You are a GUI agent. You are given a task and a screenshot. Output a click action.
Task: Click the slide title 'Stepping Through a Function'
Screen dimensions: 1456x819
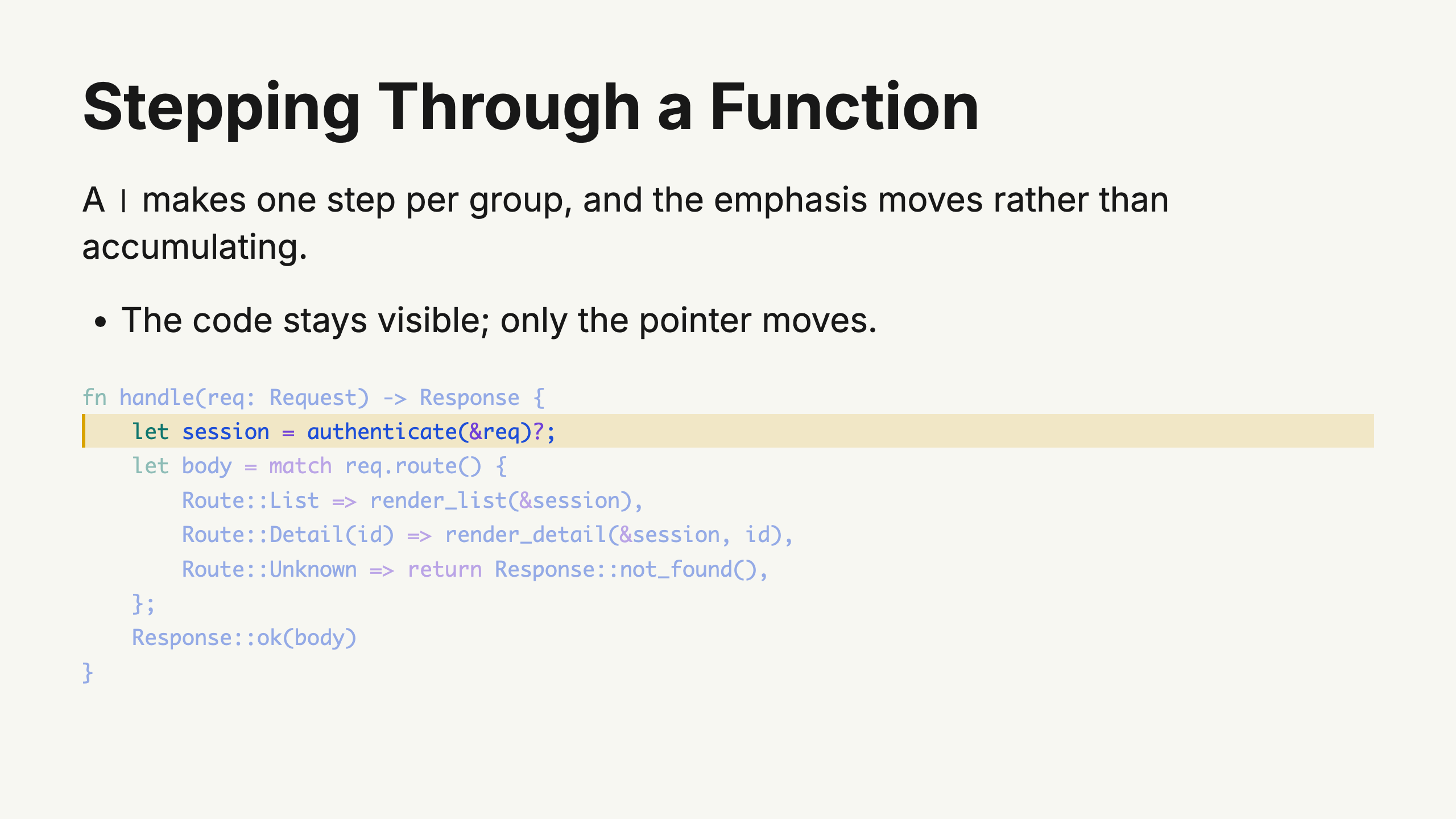pyautogui.click(x=531, y=108)
